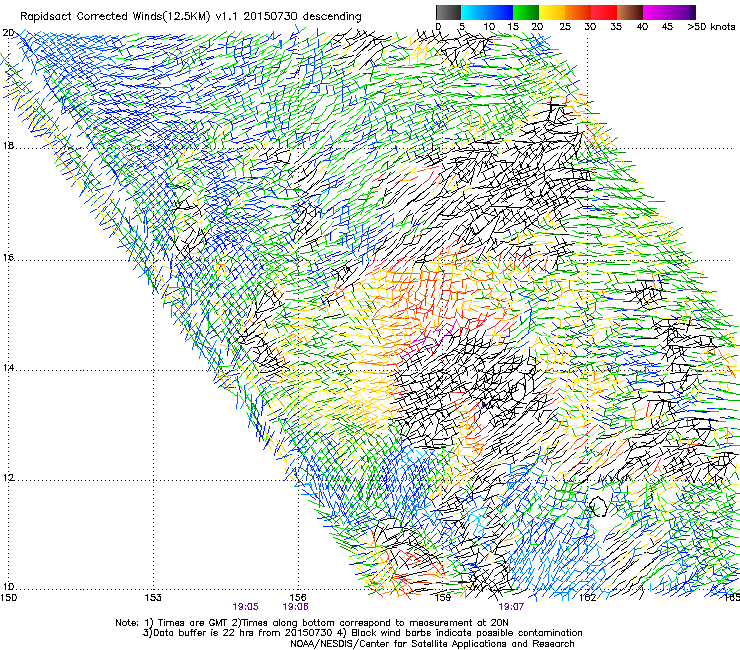Click legend tick label '40'
Image resolution: width=740 pixels, height=650 pixels.
[x=642, y=27]
